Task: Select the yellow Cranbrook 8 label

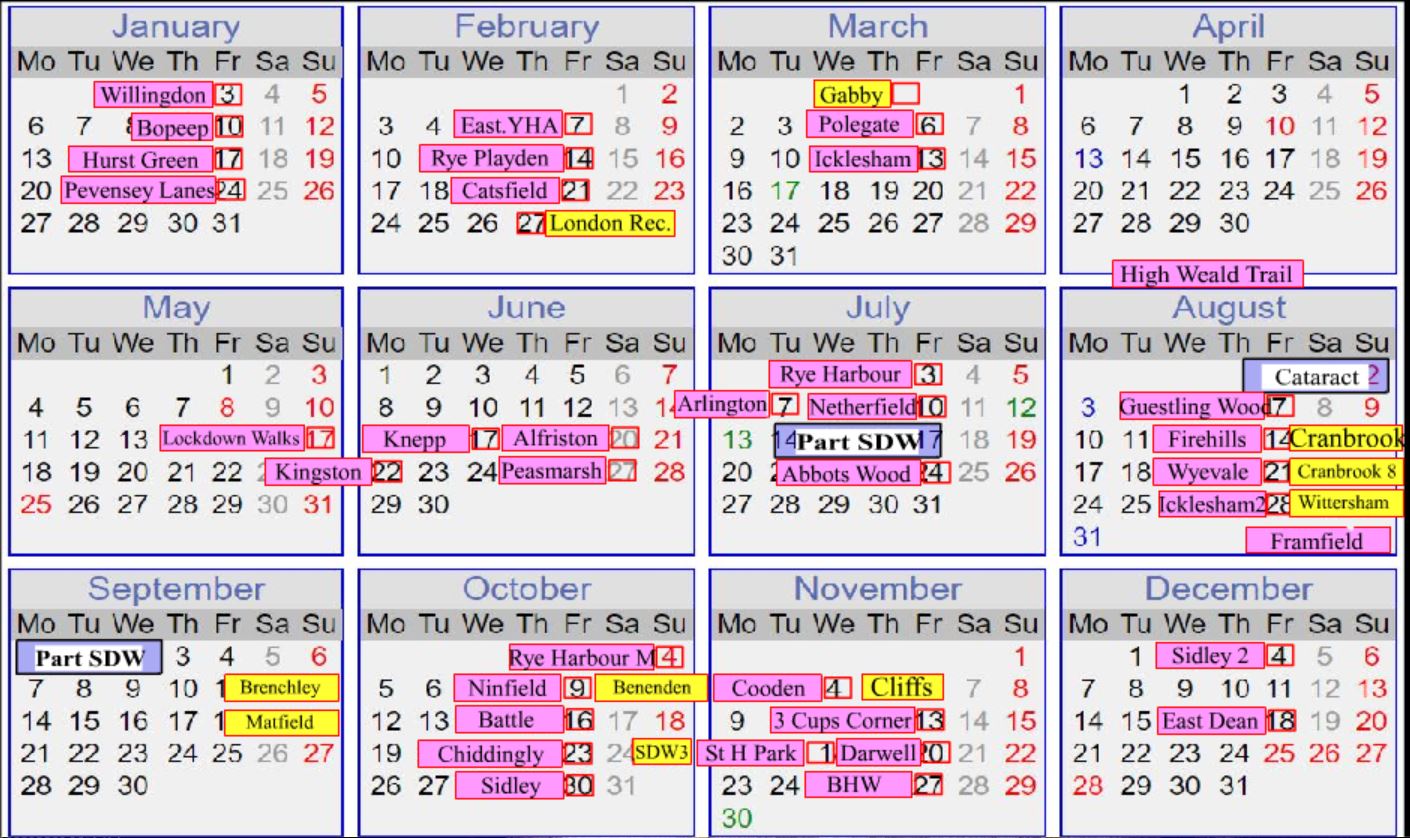Action: coord(1346,471)
